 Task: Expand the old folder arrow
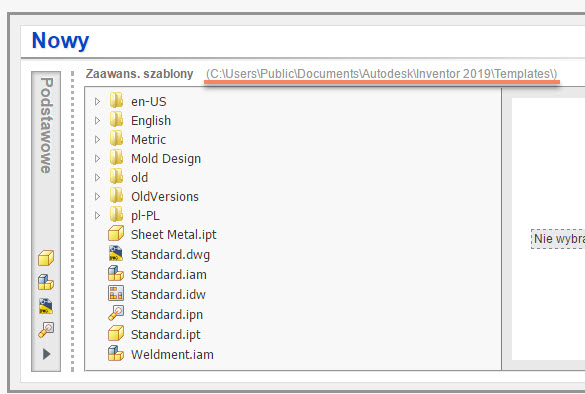97,178
